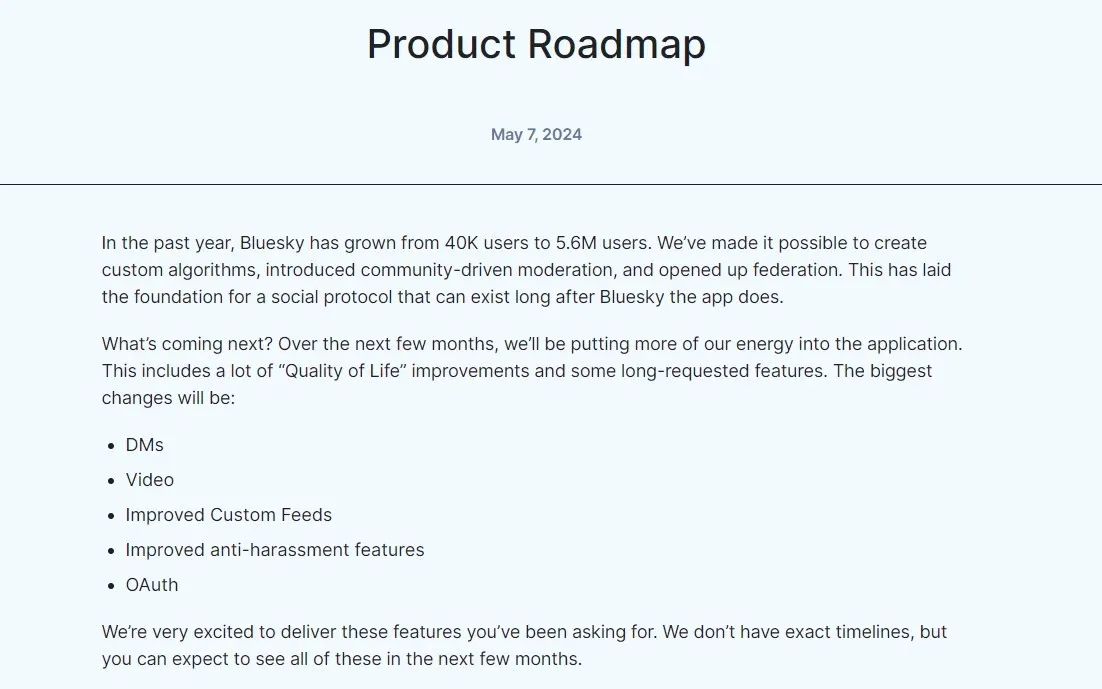The height and width of the screenshot is (689, 1102).
Task: Click the bullet beside Improved Custom Feeds
Action: [x=111, y=516]
